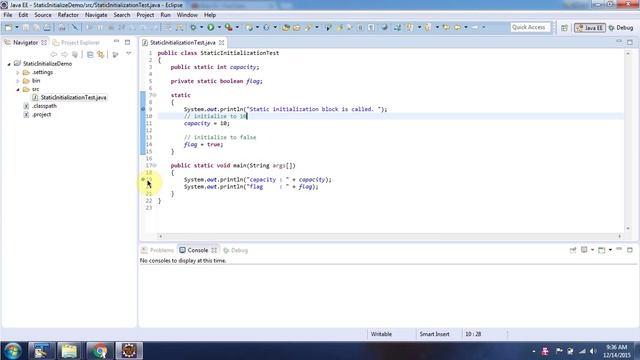Click the New file toolbar icon

click(x=8, y=27)
